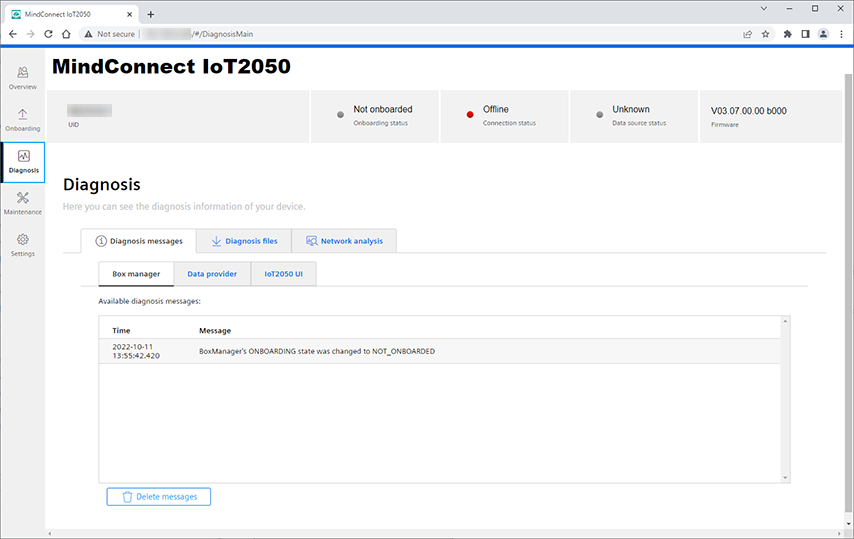Viewport: 854px width, 539px height.
Task: Click firmware version V03.07.00.00 b000
Action: [748, 111]
